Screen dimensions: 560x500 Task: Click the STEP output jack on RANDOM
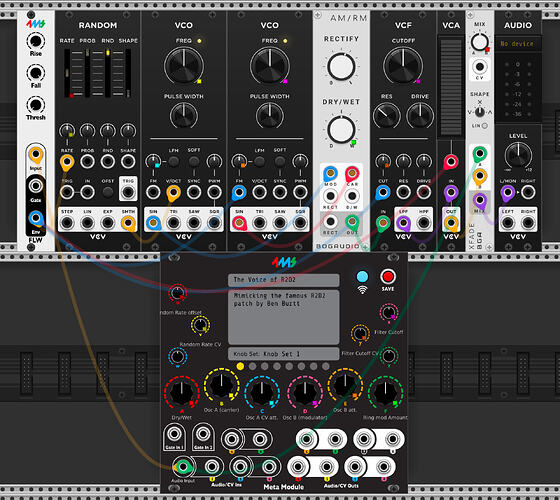(x=67, y=223)
